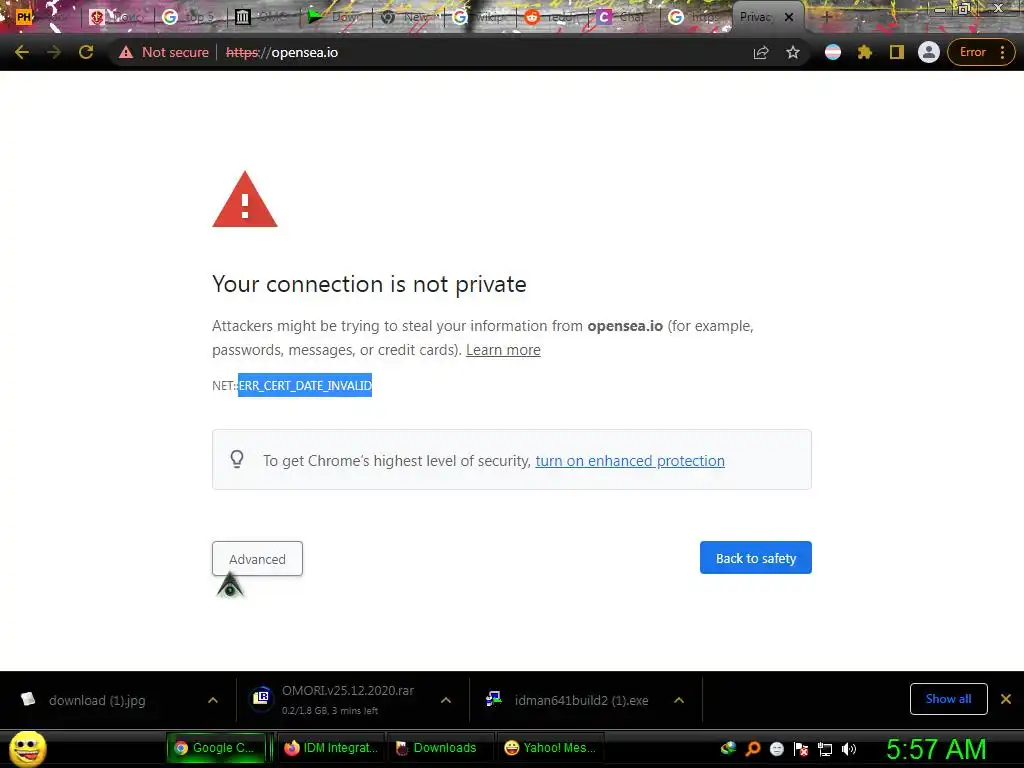1024x768 pixels.
Task: Switch to the Google 'top 5' tab
Action: 189,17
